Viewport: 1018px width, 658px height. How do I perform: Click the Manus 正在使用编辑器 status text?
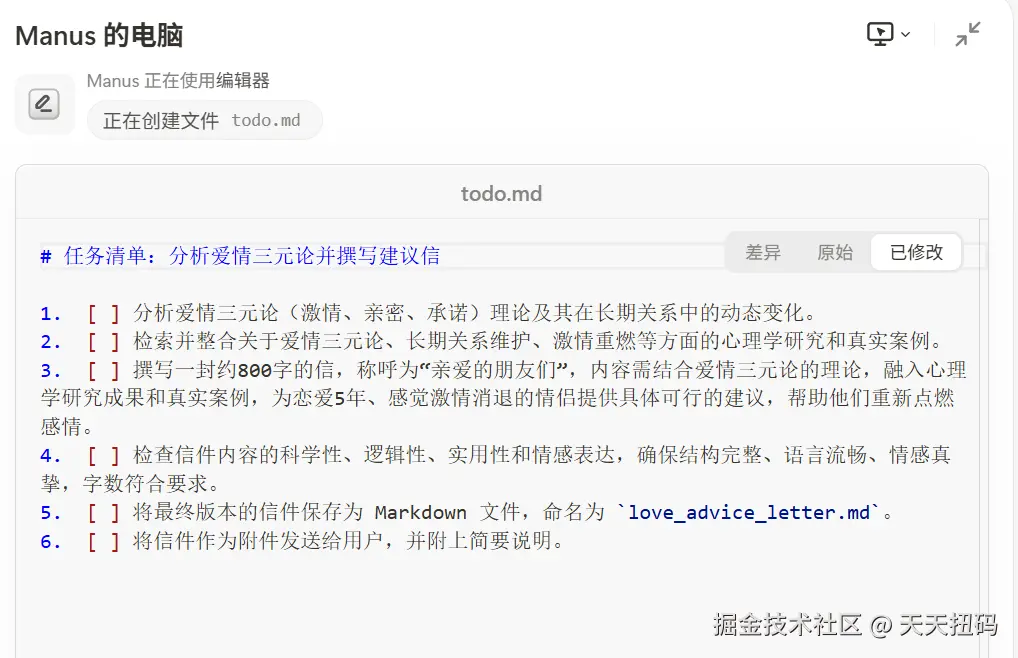[x=178, y=80]
